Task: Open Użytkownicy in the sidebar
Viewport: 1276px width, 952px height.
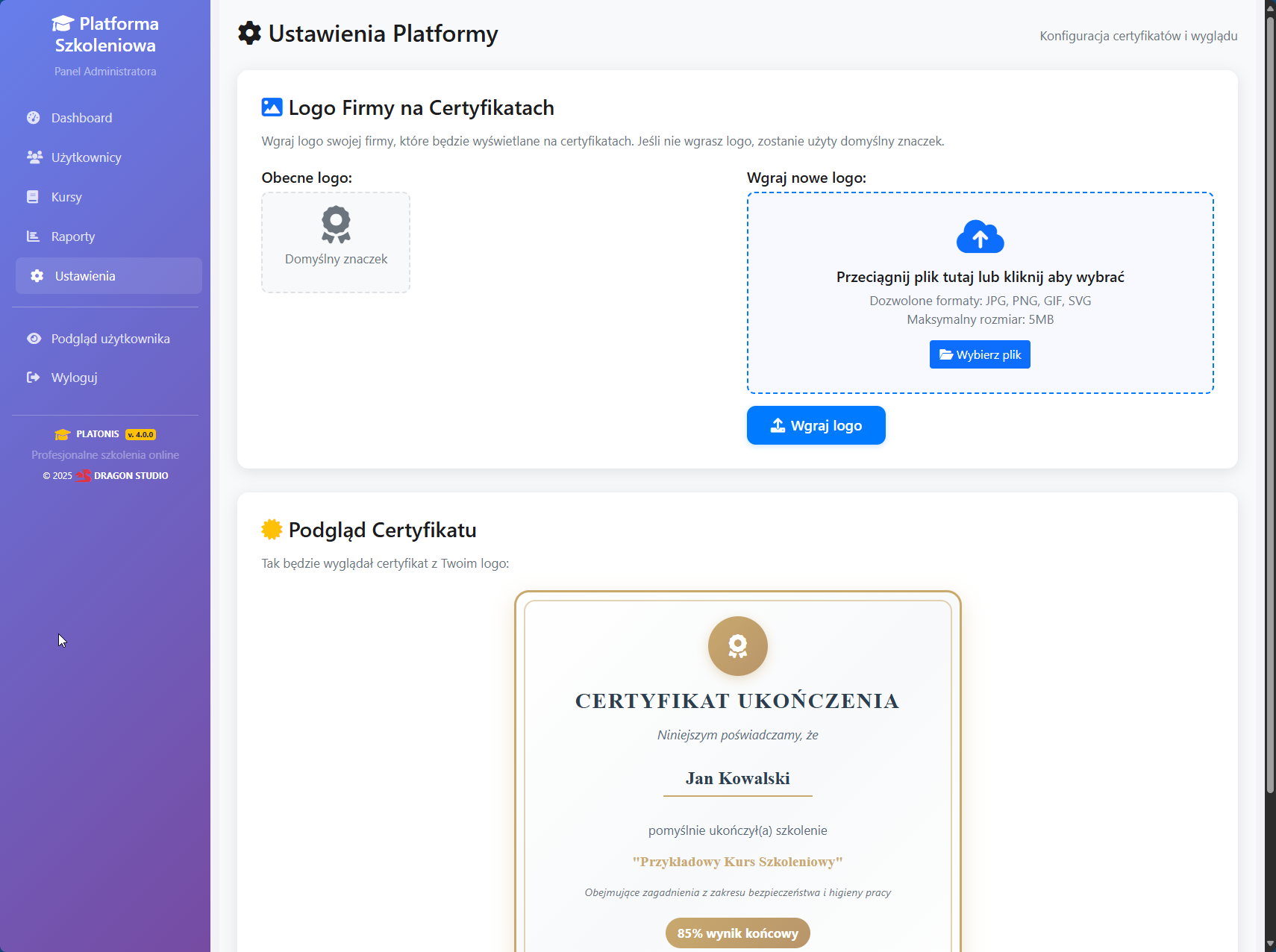Action: tap(86, 157)
